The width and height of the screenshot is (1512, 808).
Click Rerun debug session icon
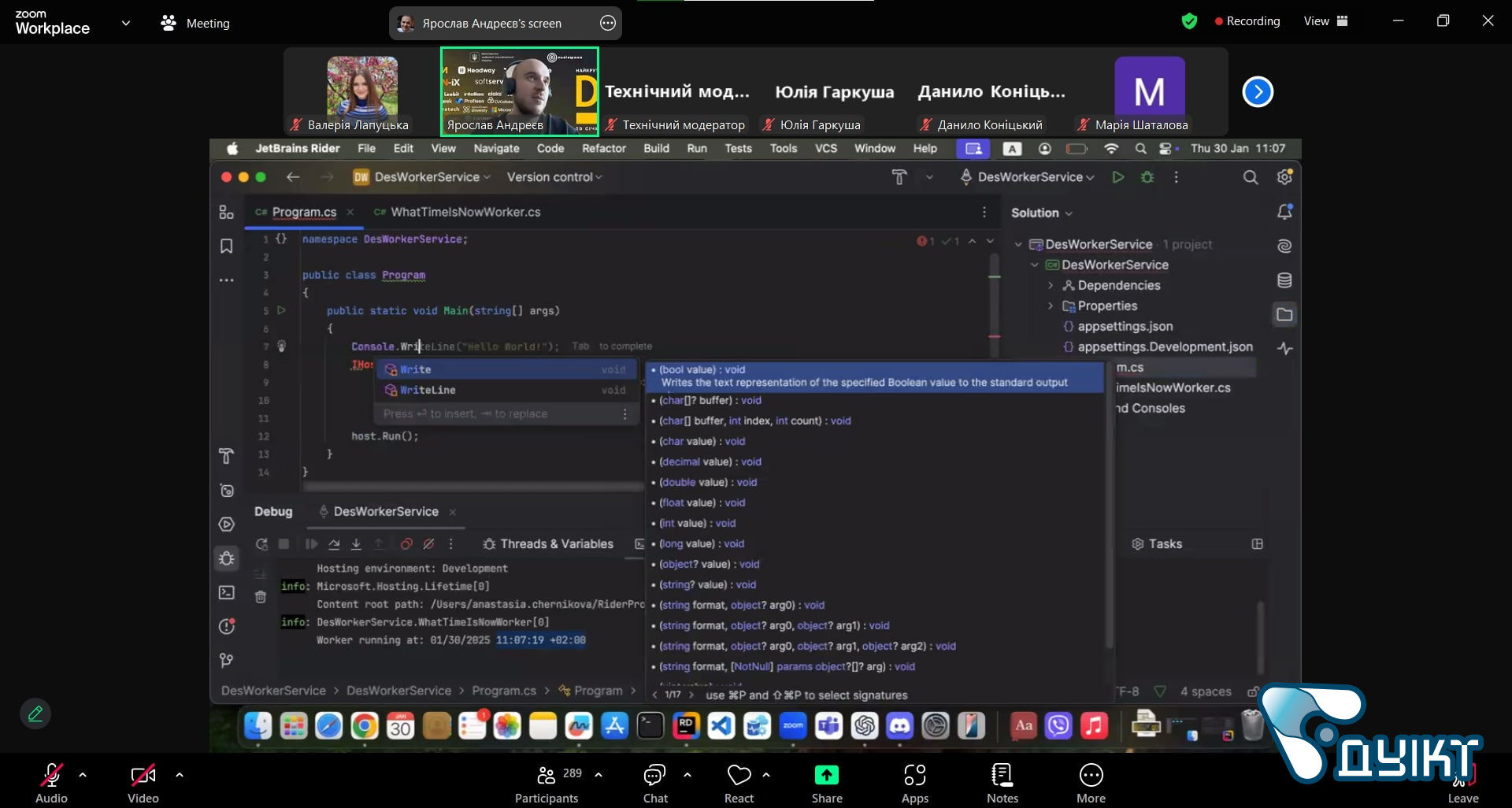tap(261, 544)
